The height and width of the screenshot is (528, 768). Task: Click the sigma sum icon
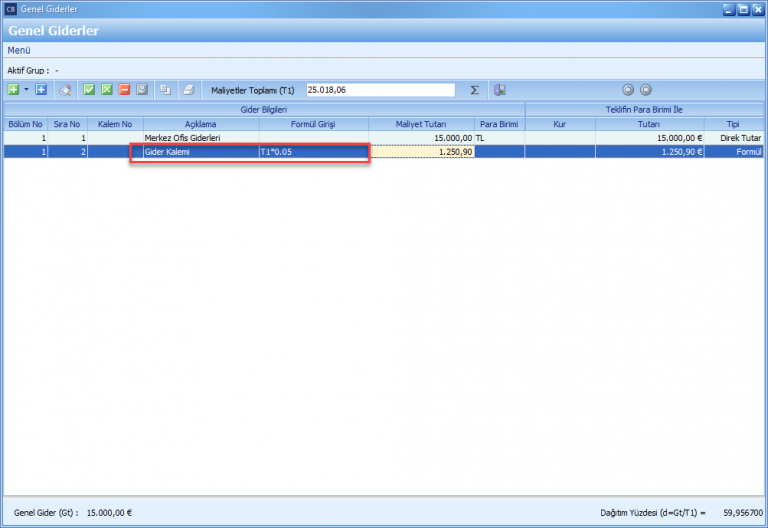coord(474,90)
